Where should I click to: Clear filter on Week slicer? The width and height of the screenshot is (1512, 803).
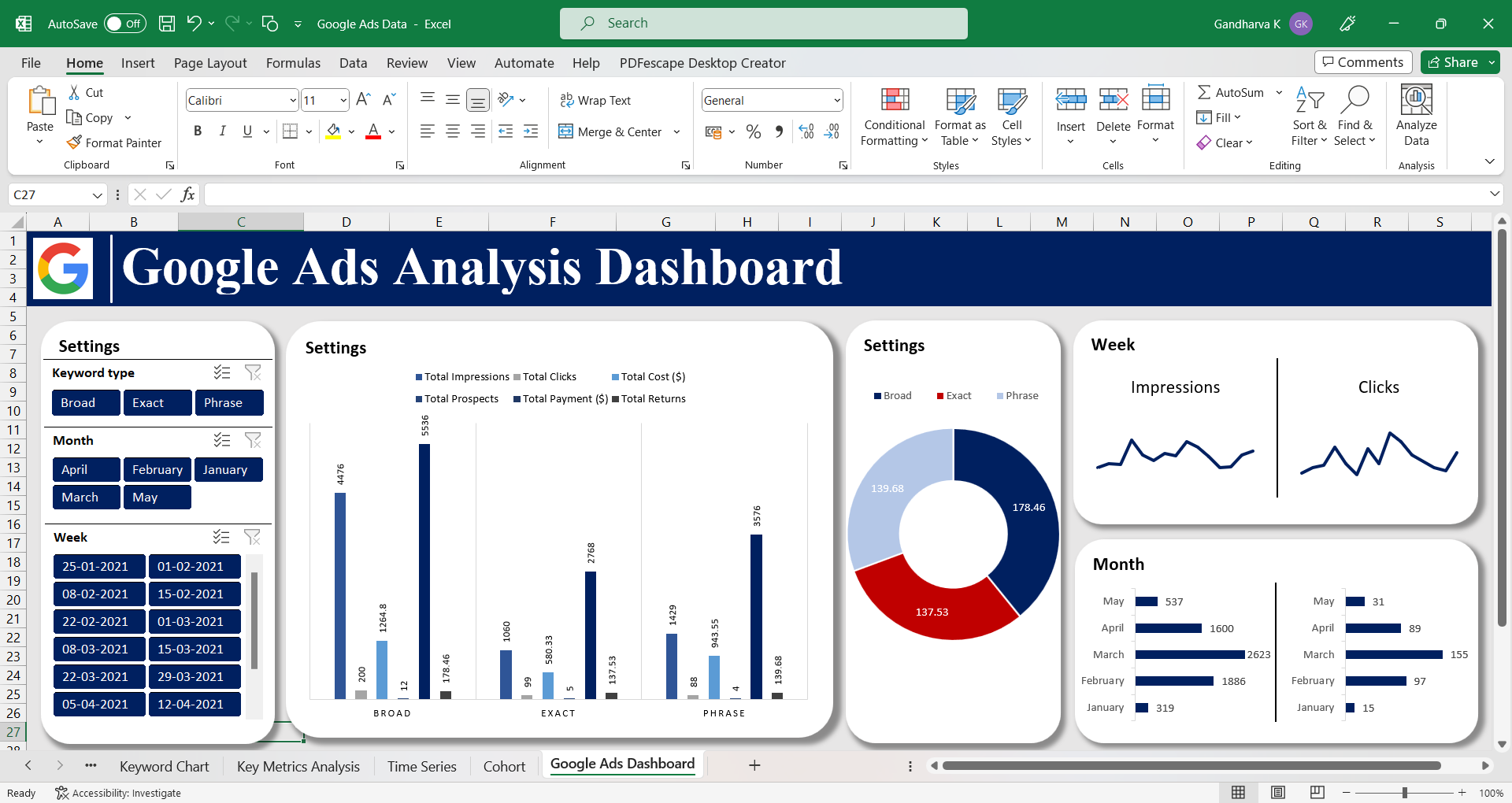(x=253, y=537)
